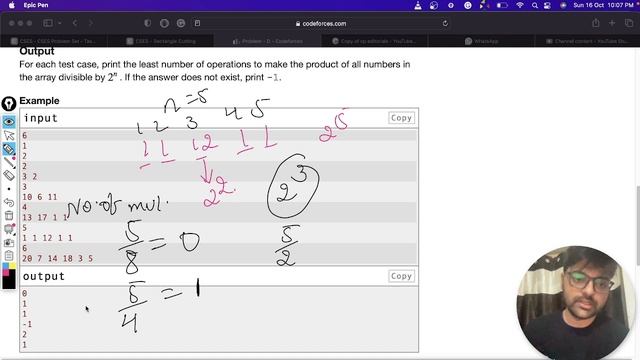Click the 'Output' section heading
The image size is (640, 360).
click(37, 51)
